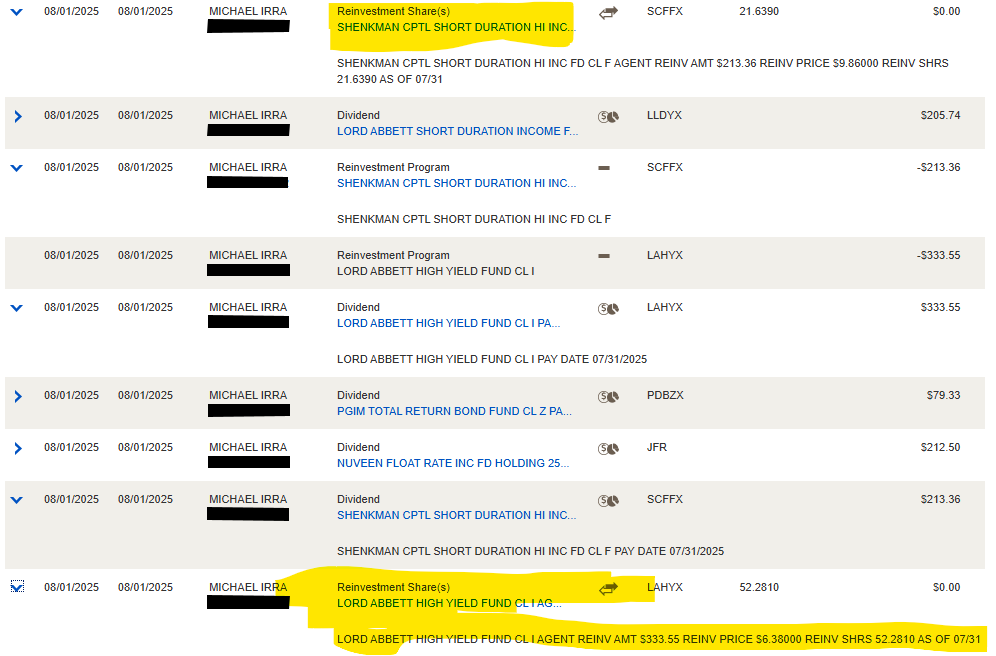Click SHENKMAN FD CL F PAY DATE 07/31/2025 detail
Viewport: 996px width, 656px height.
click(530, 551)
